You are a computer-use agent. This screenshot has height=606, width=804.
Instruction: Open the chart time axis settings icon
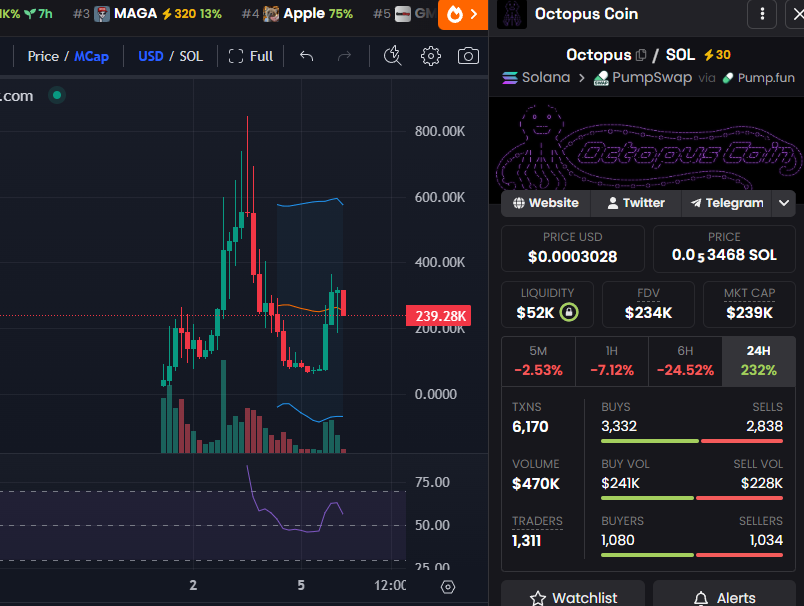click(448, 587)
